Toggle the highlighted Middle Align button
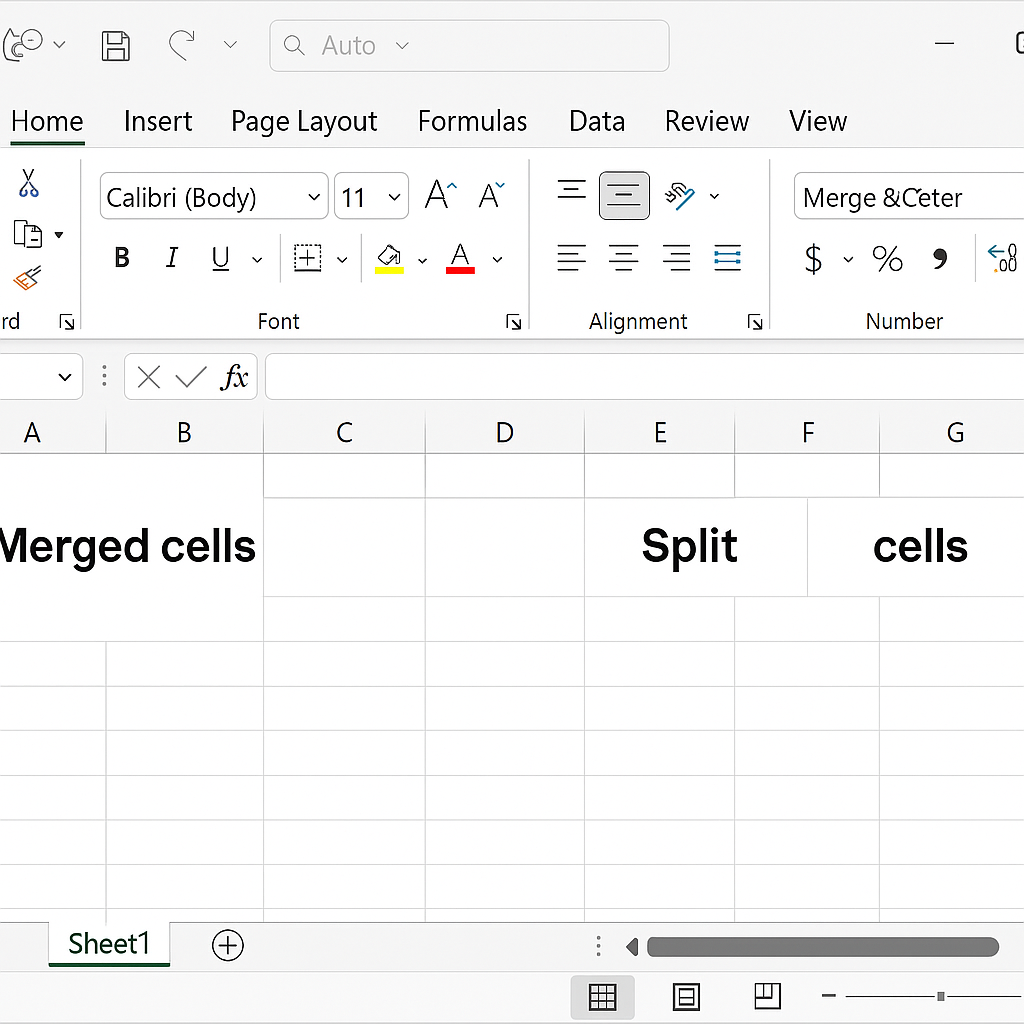The image size is (1024, 1024). pyautogui.click(x=624, y=195)
